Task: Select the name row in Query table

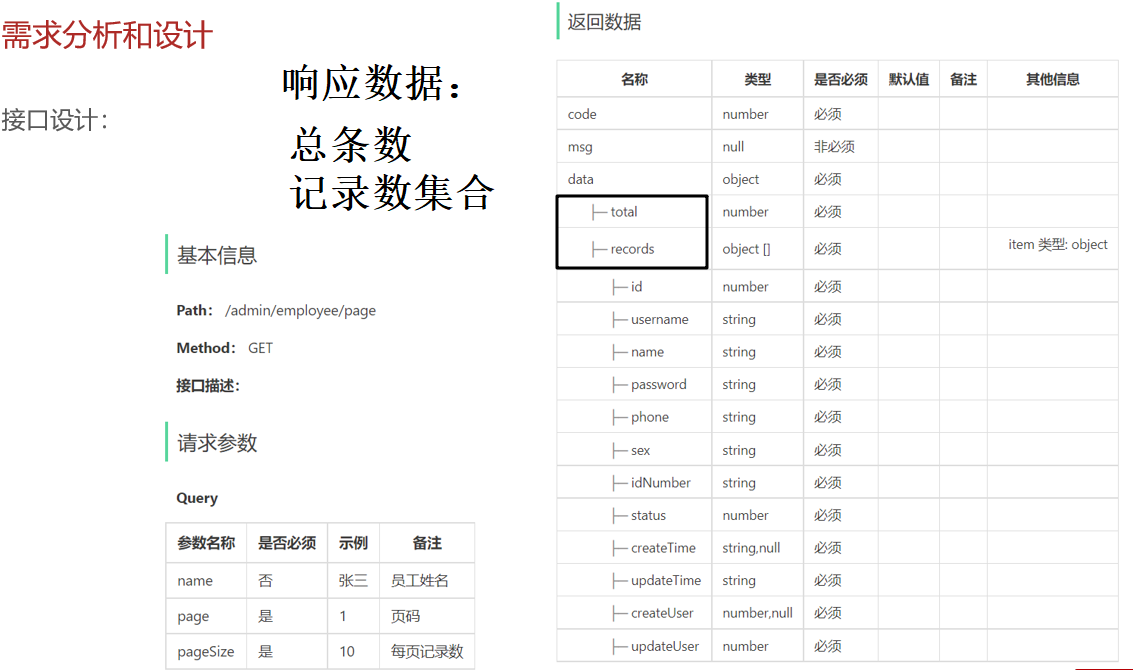Action: coord(320,580)
